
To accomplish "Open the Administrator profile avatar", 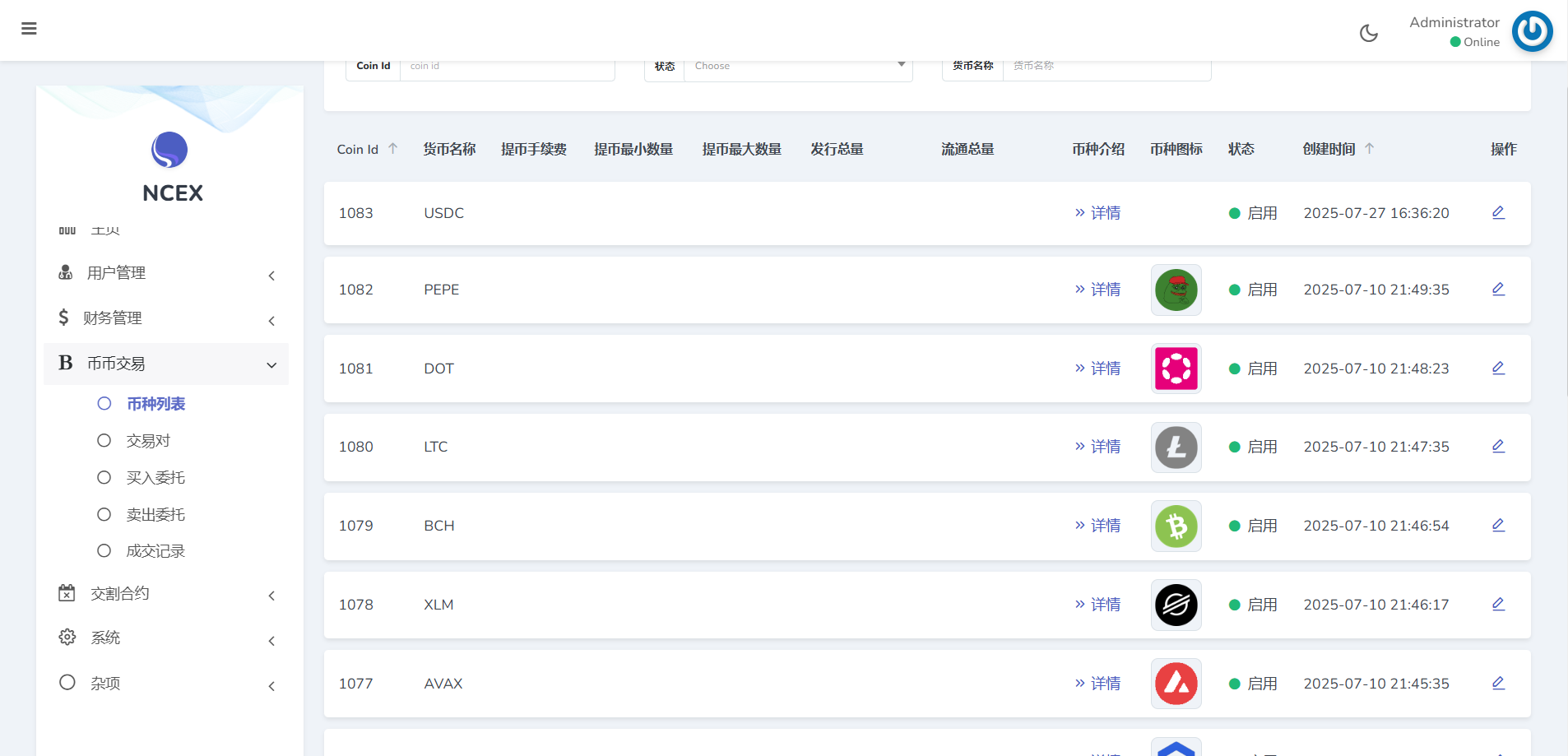I will click(x=1531, y=31).
